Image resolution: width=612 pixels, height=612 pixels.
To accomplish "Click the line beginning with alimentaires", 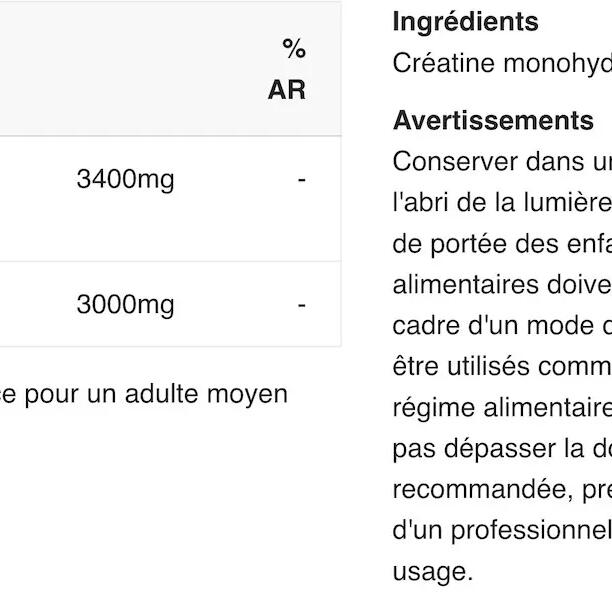I will click(x=502, y=284).
